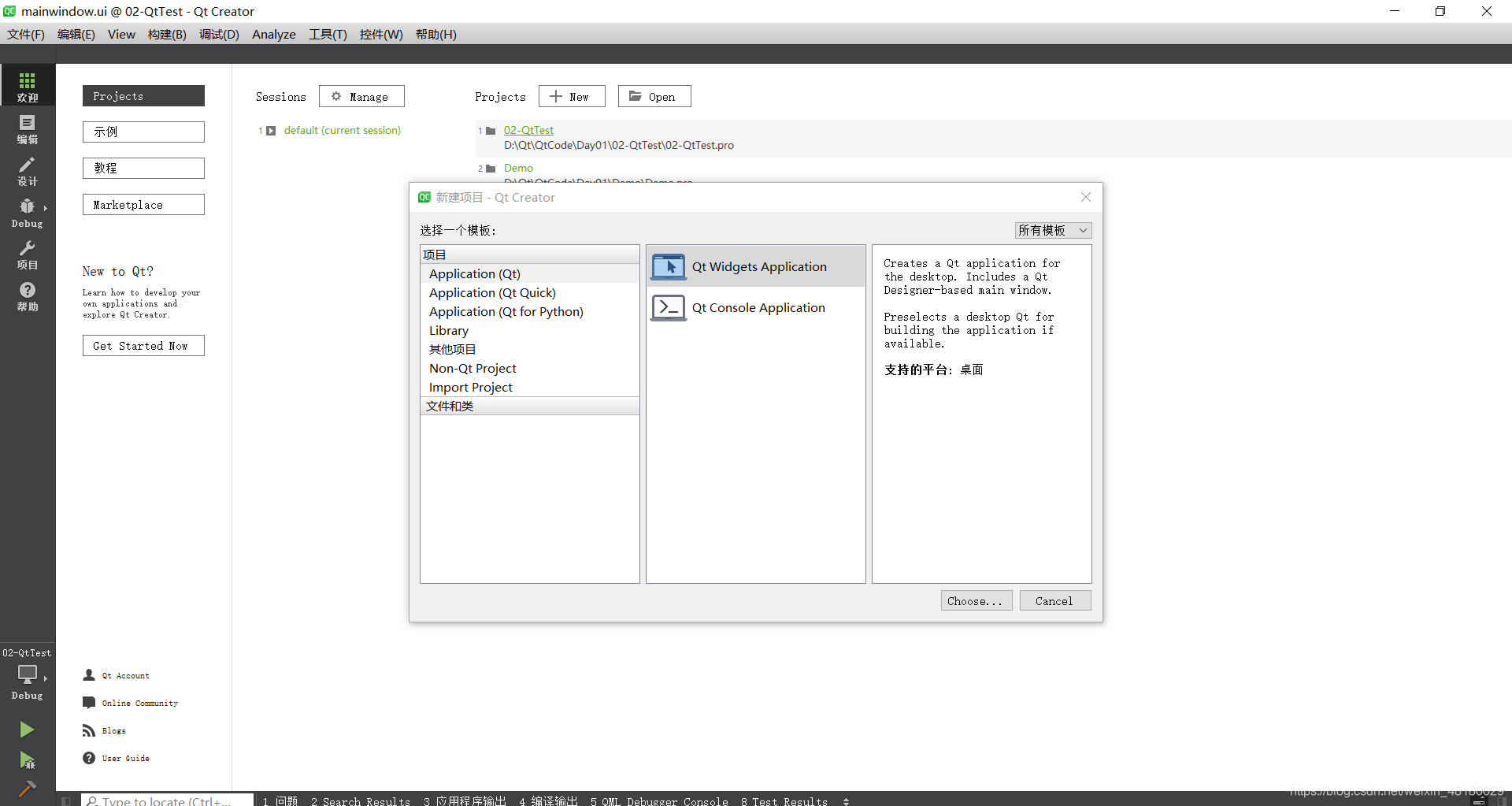Click the Start Debugging run icon

tap(27, 760)
